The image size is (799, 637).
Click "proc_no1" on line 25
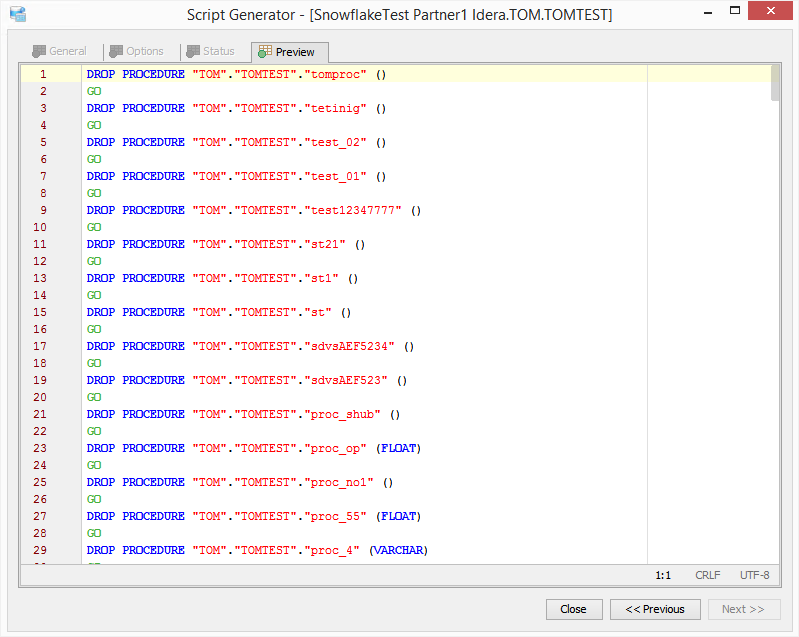339,482
